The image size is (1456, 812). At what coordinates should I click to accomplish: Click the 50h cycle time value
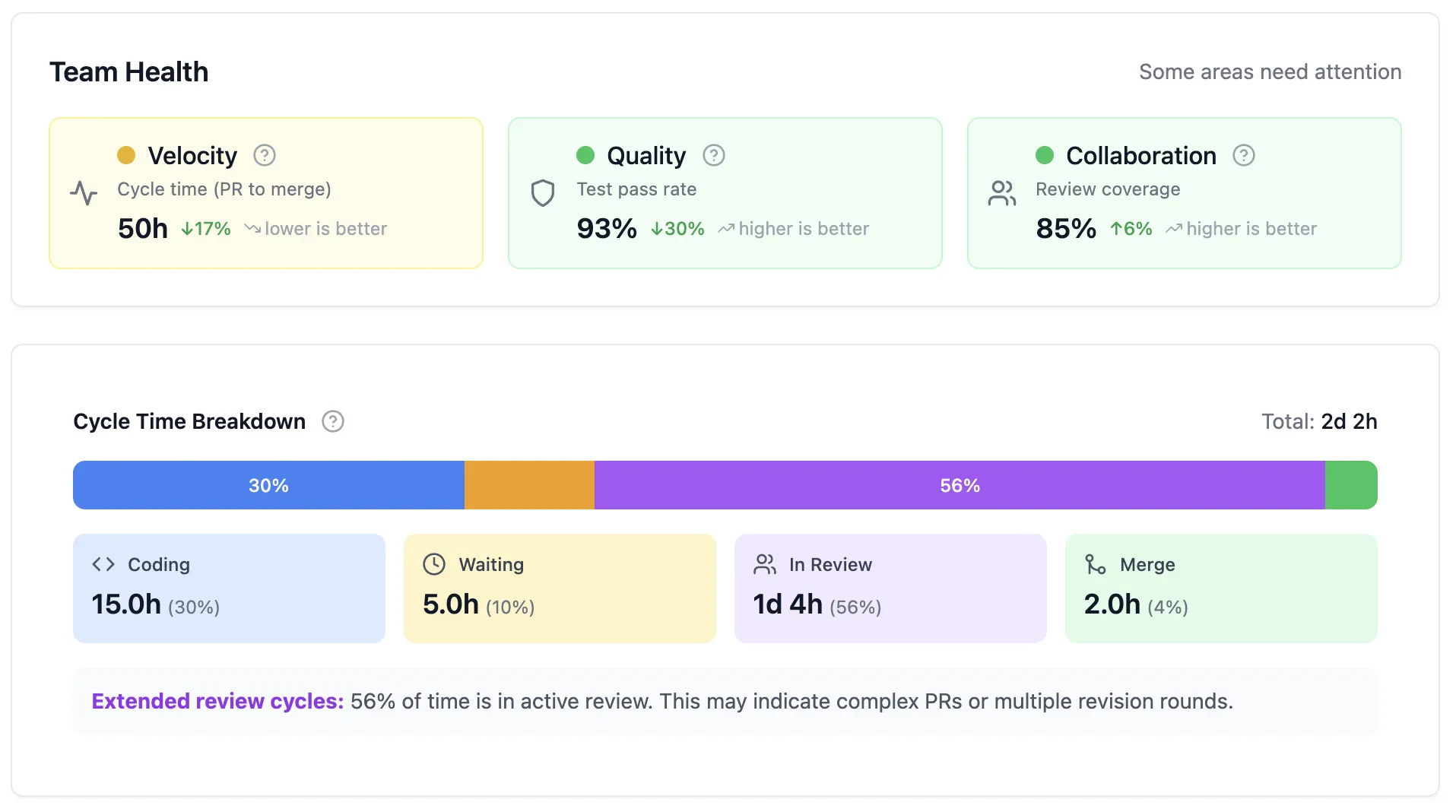[143, 228]
